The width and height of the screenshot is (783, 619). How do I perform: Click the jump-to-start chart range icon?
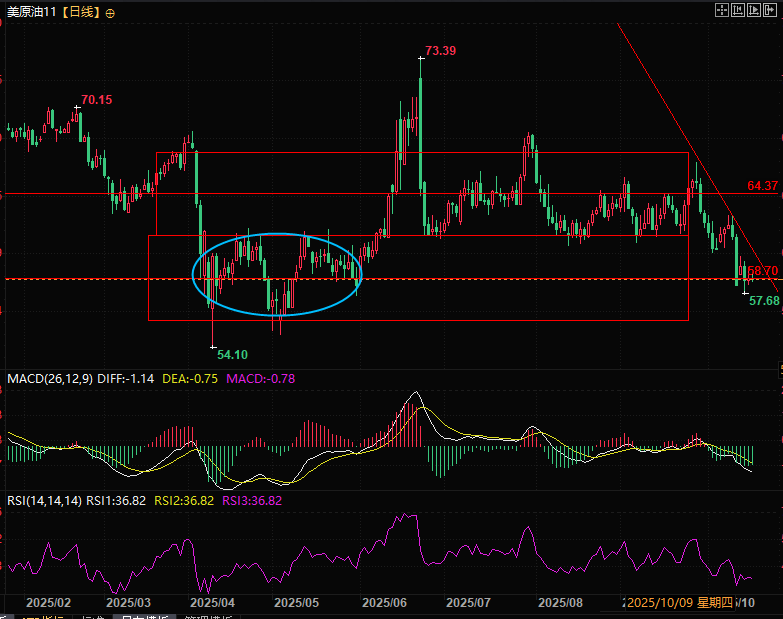click(x=737, y=10)
